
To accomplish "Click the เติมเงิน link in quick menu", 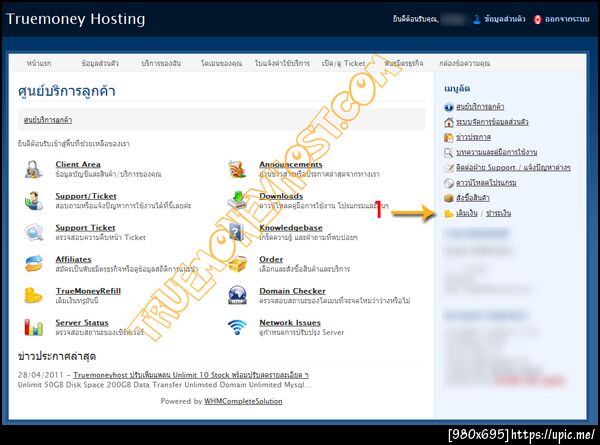I will click(467, 213).
